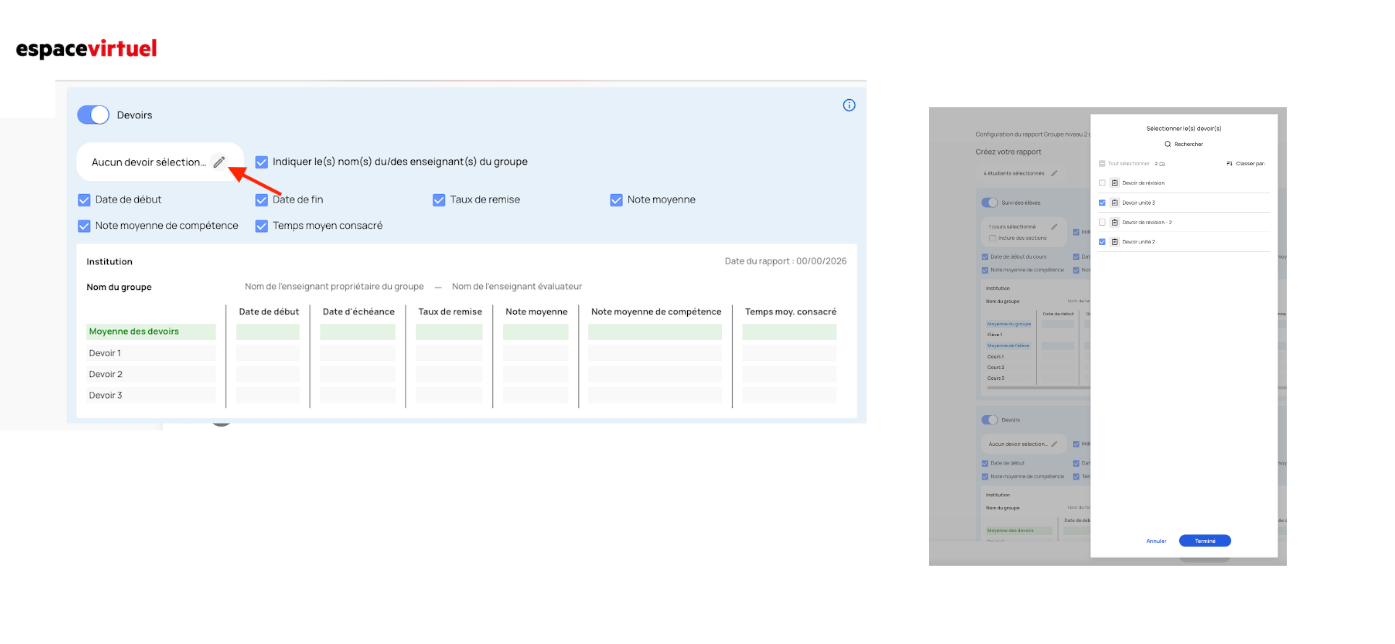Click the search magnifier icon in the dialog

click(1167, 144)
